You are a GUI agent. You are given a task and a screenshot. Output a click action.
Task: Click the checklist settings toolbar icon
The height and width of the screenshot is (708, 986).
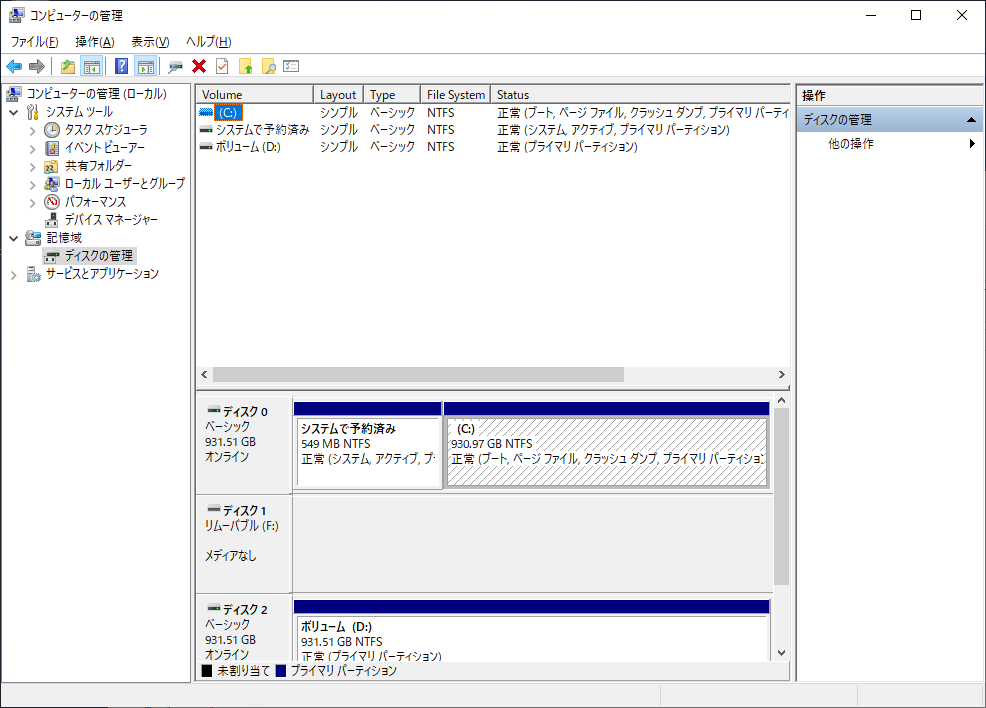pos(291,66)
